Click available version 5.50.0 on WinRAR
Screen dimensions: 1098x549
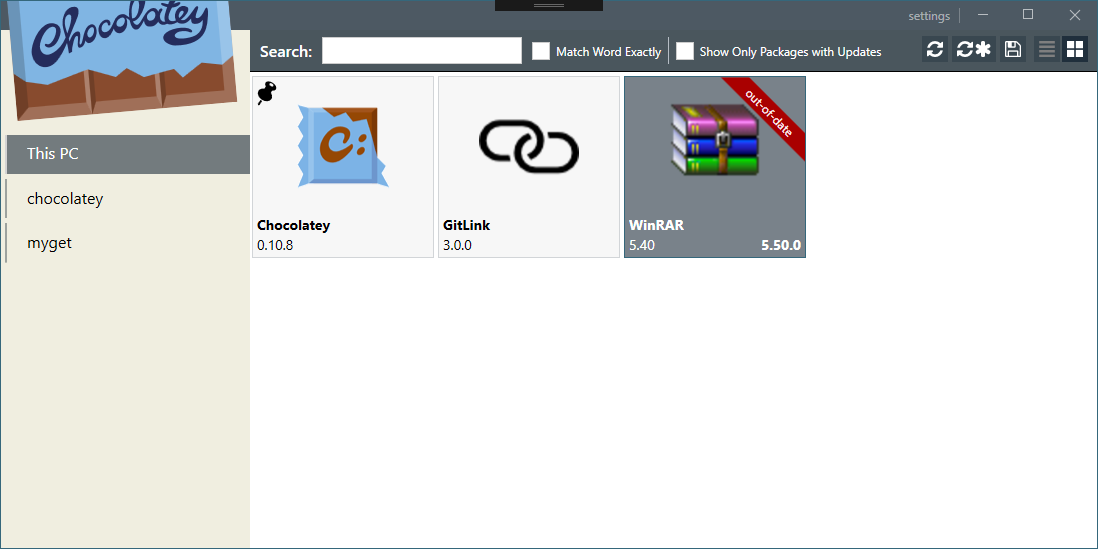point(781,246)
